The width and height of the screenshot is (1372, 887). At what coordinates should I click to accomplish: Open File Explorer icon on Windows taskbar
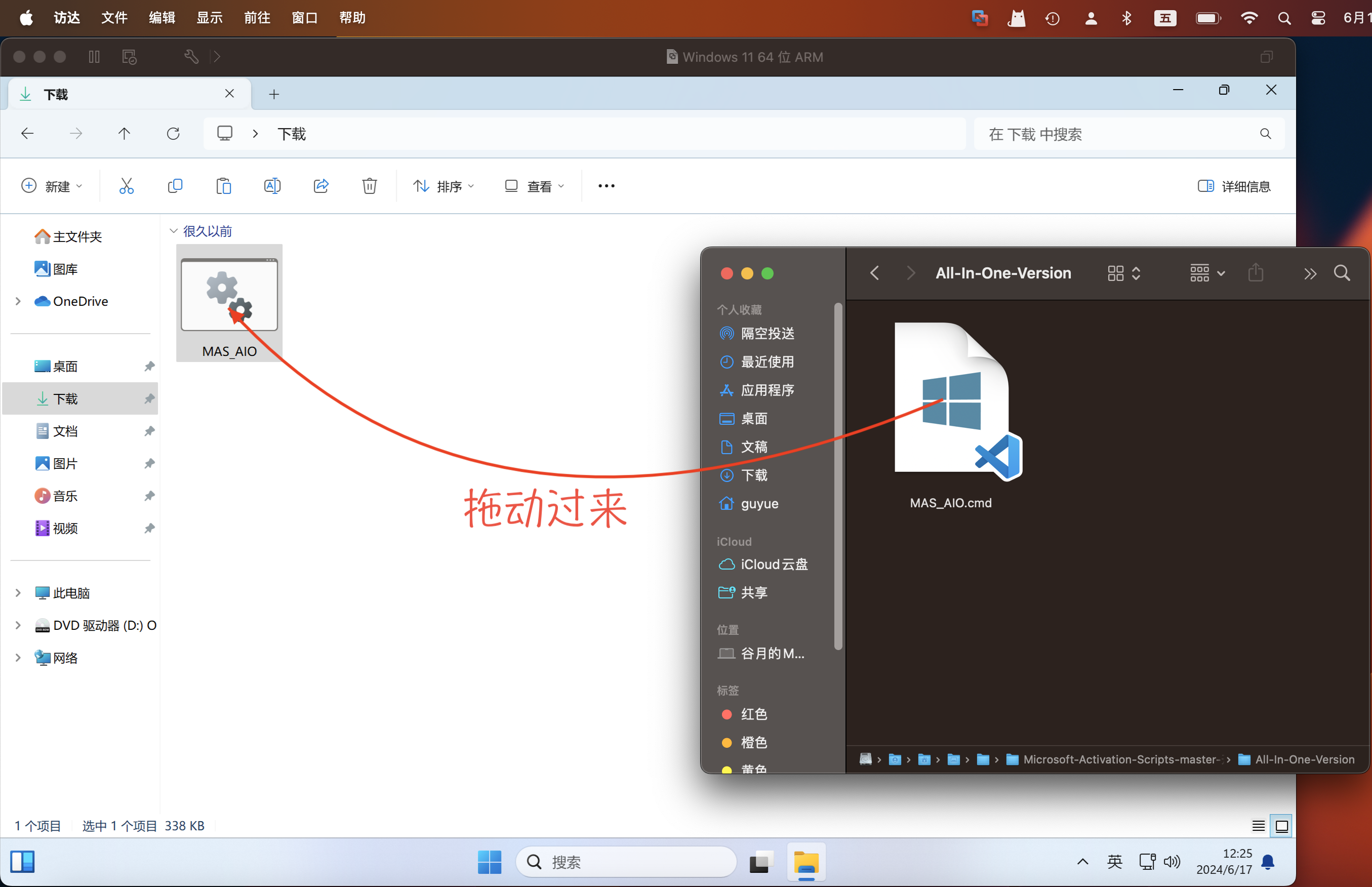[806, 862]
